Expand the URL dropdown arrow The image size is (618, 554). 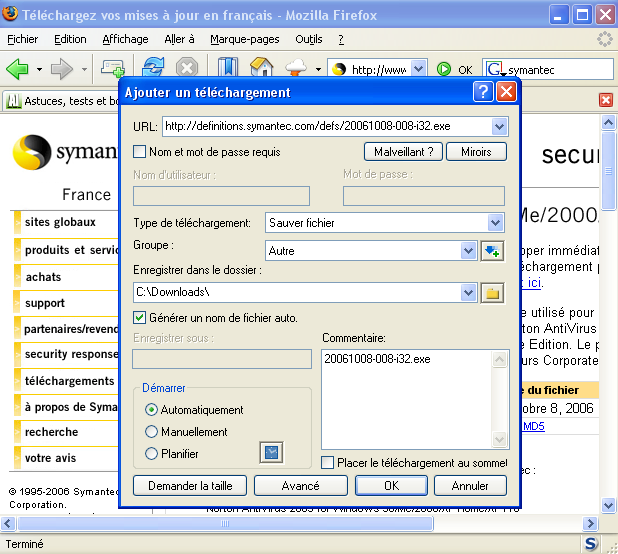499,126
